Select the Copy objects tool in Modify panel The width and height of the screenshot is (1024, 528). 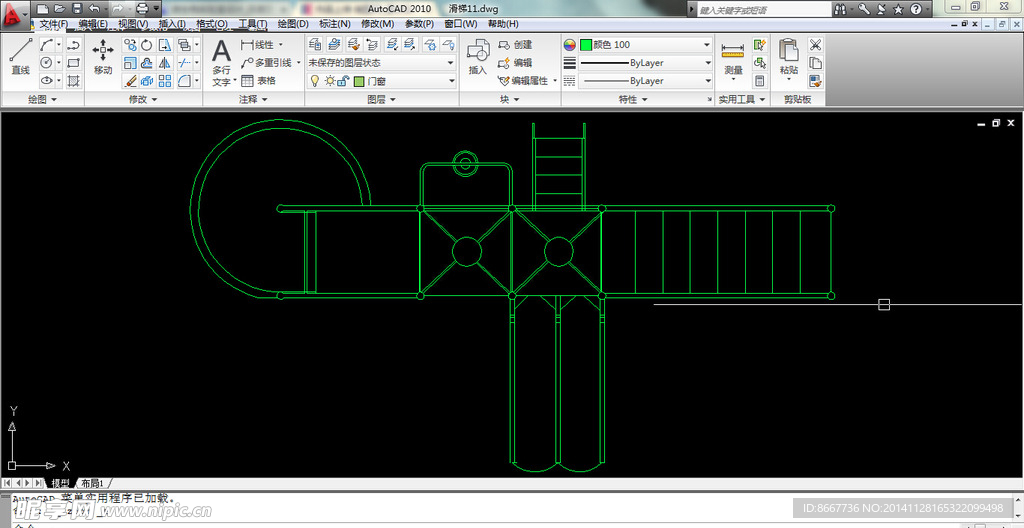(x=130, y=45)
